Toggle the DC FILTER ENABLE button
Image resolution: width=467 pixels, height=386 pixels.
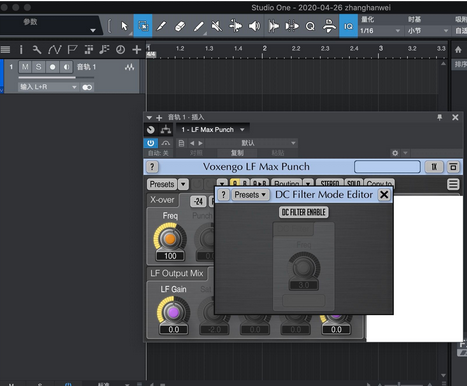point(304,212)
